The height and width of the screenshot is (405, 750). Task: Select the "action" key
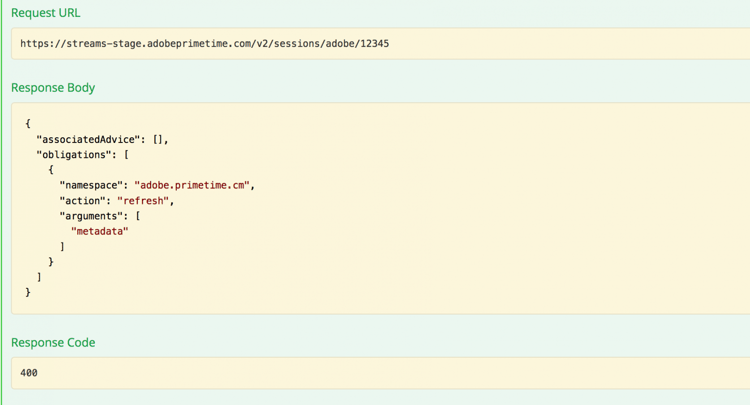click(82, 201)
